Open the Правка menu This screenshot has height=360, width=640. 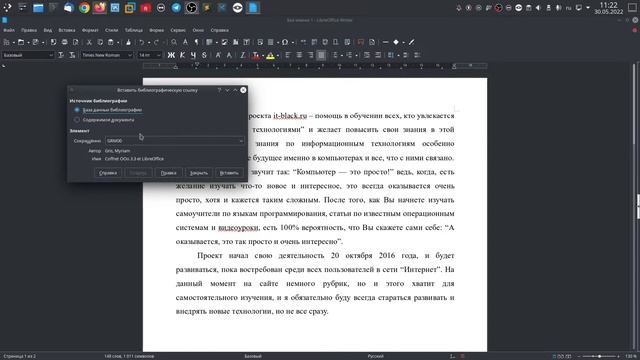(29, 30)
